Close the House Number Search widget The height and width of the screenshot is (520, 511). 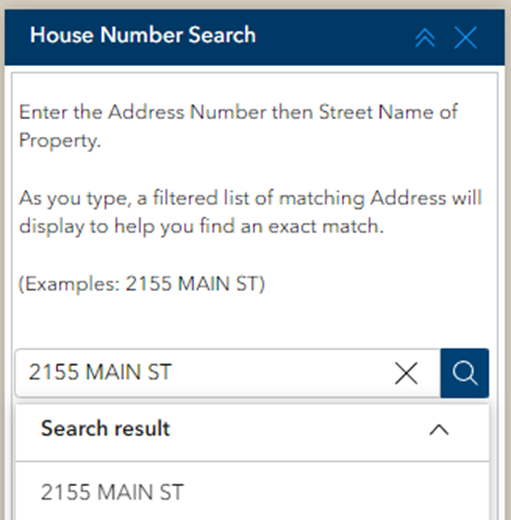click(x=466, y=38)
